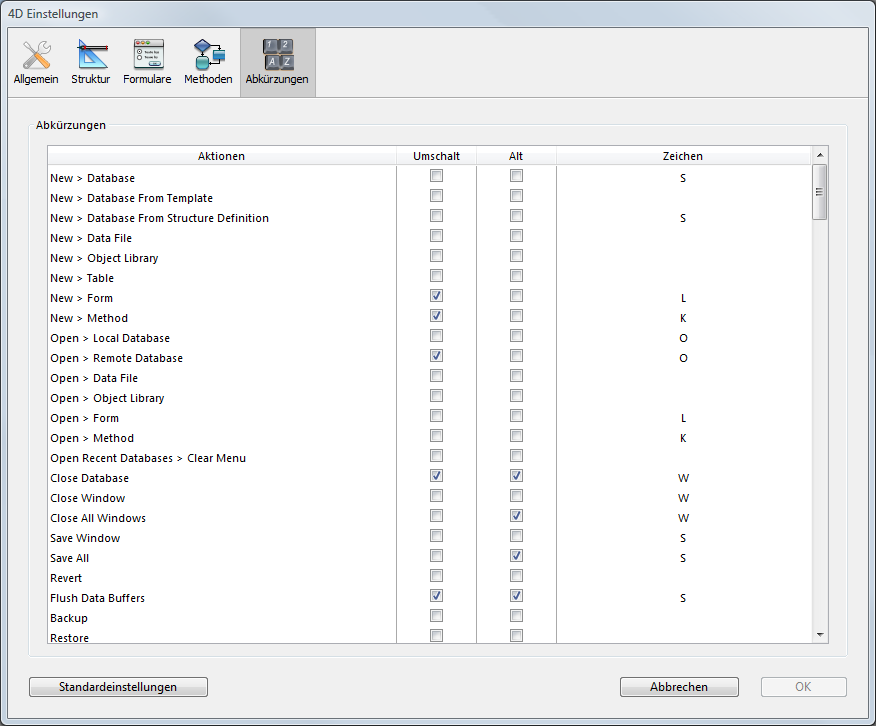
Task: Toggle Alt checkbox for Save All
Action: pyautogui.click(x=516, y=556)
